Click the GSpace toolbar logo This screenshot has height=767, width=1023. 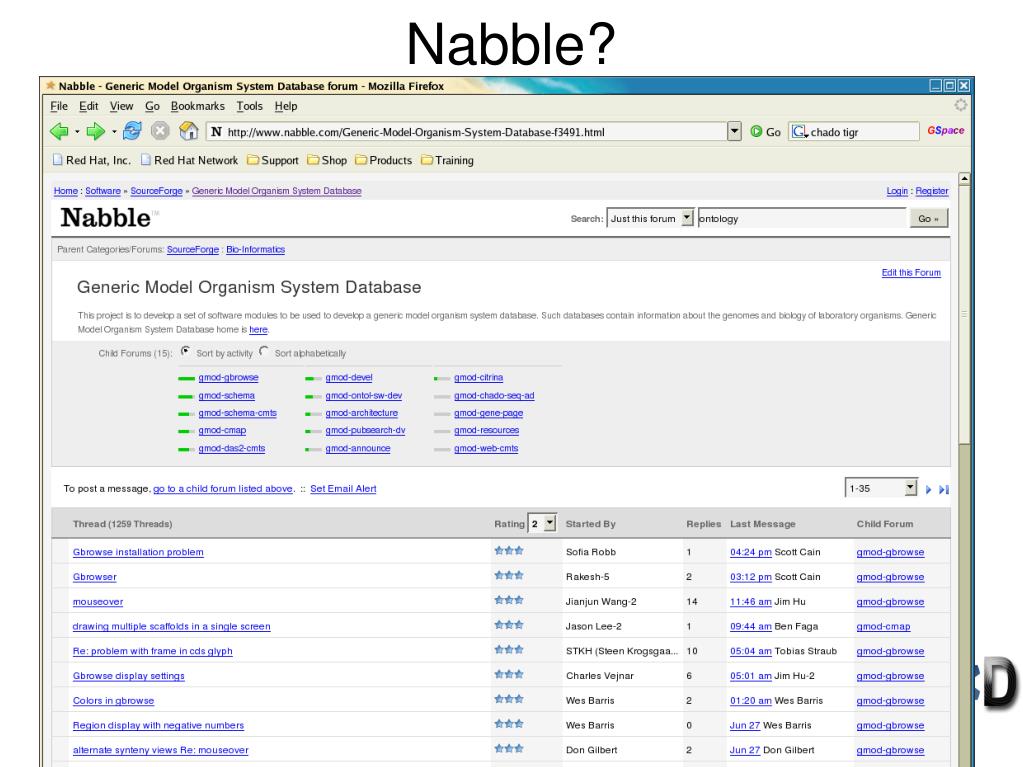945,130
